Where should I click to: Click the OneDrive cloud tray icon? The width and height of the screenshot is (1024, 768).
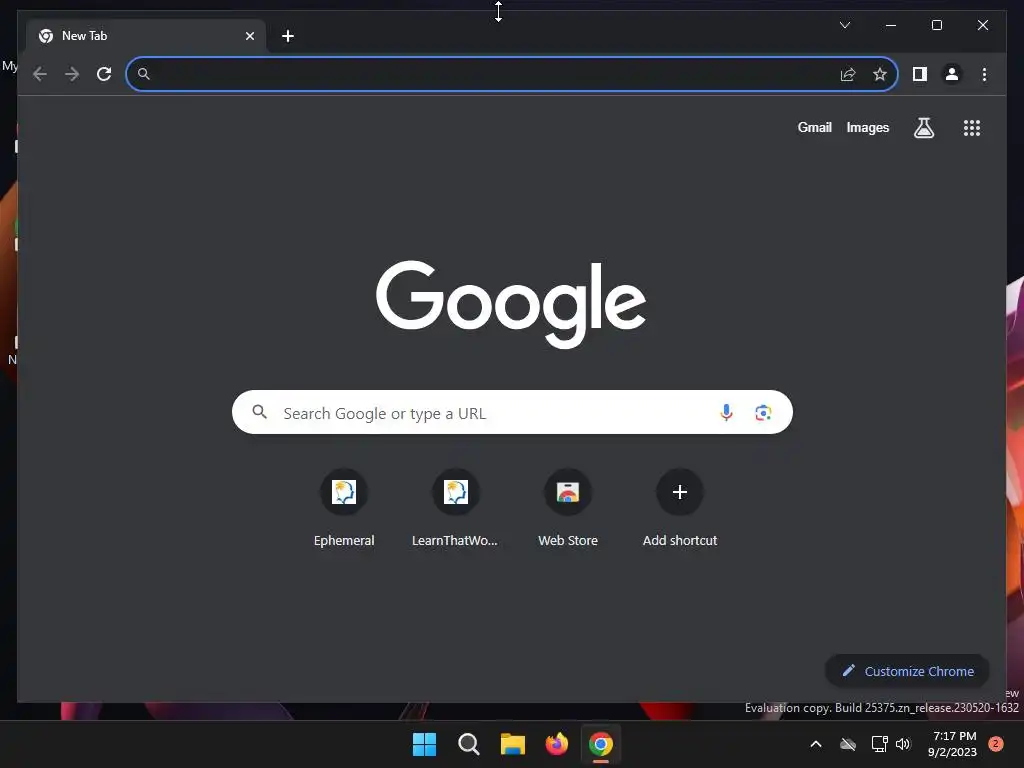point(848,744)
